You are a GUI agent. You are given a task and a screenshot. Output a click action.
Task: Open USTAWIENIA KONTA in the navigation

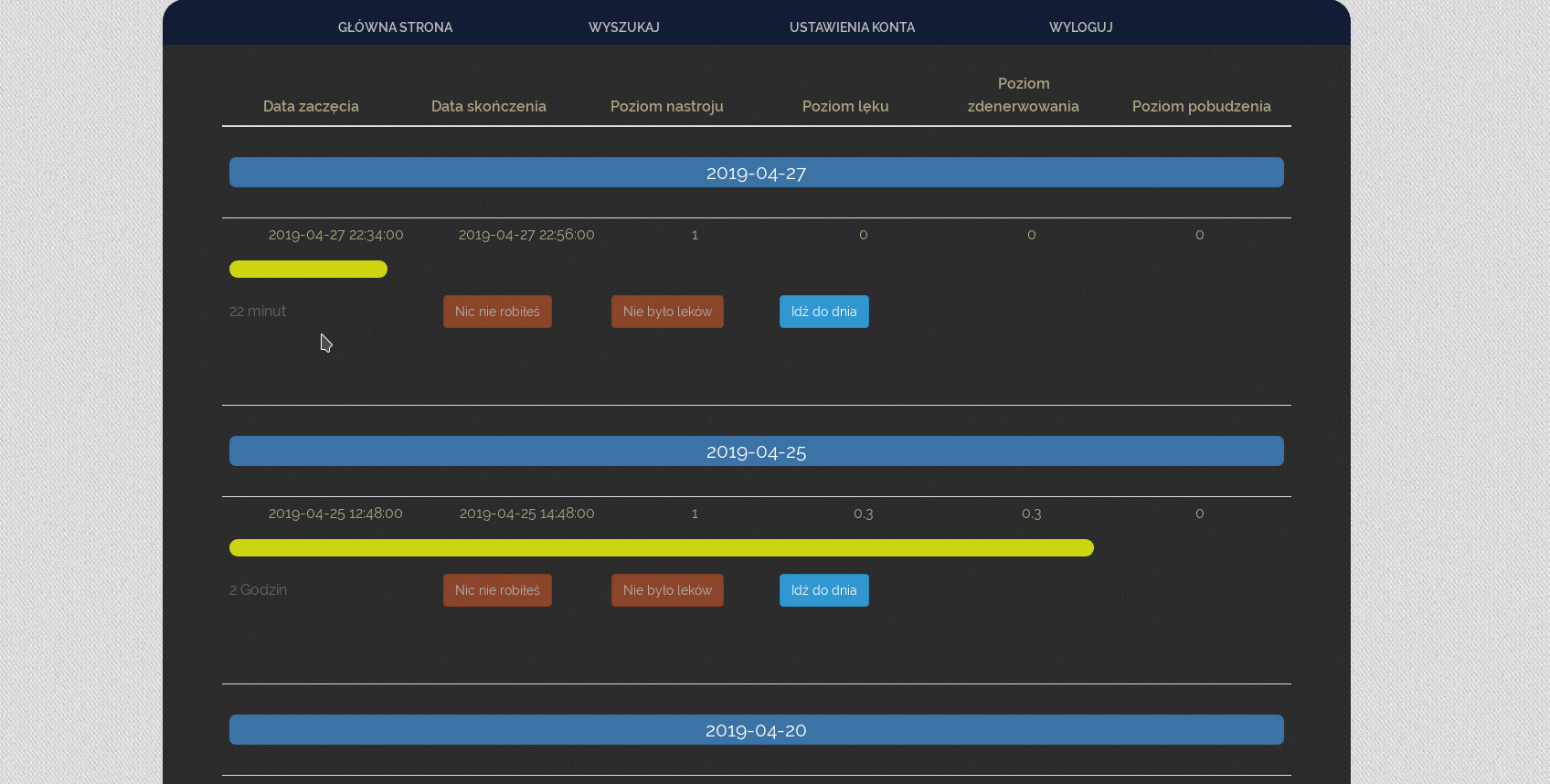[x=852, y=27]
